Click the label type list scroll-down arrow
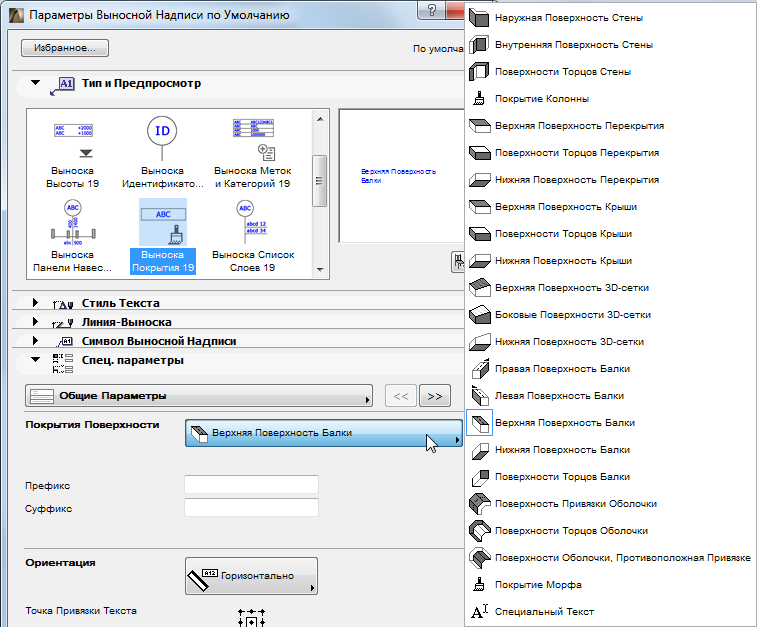 320,269
